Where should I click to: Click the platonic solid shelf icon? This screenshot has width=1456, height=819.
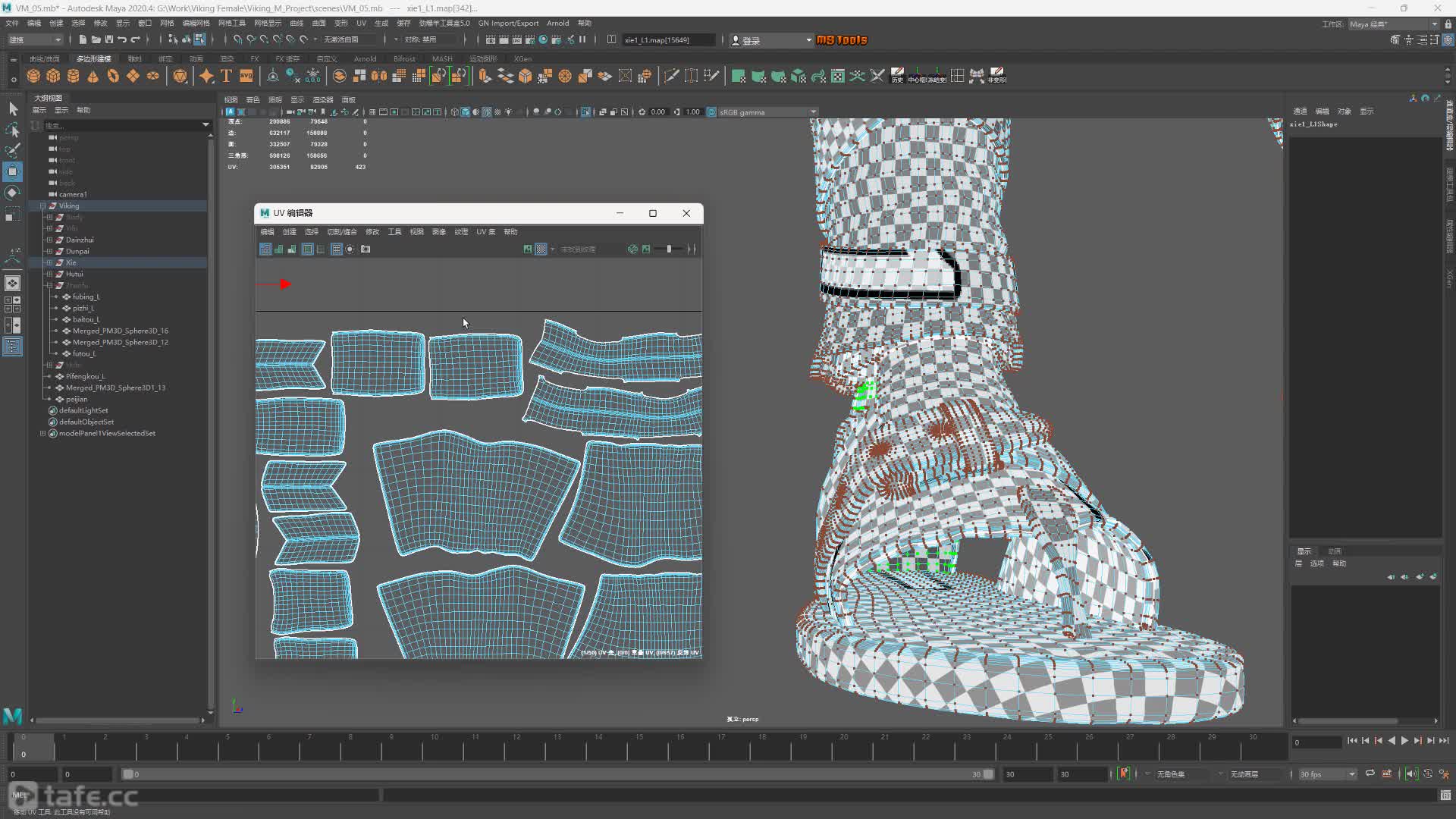pos(180,76)
